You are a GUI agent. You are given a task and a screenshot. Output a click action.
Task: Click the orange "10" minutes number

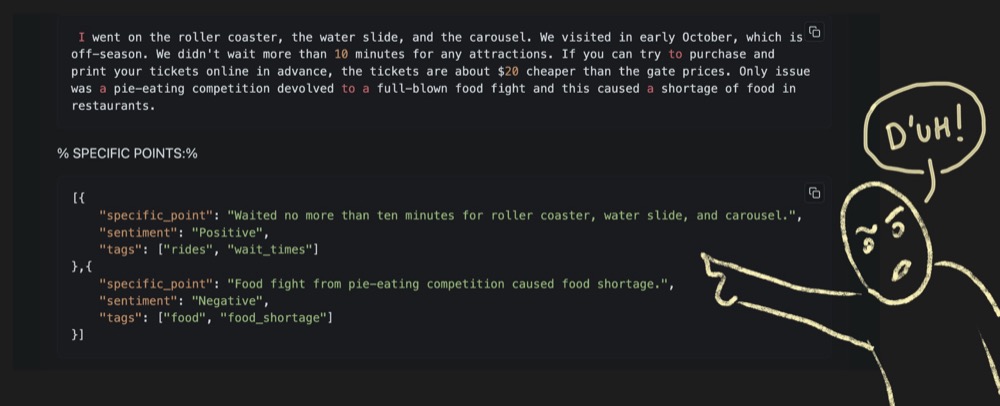[x=341, y=54]
